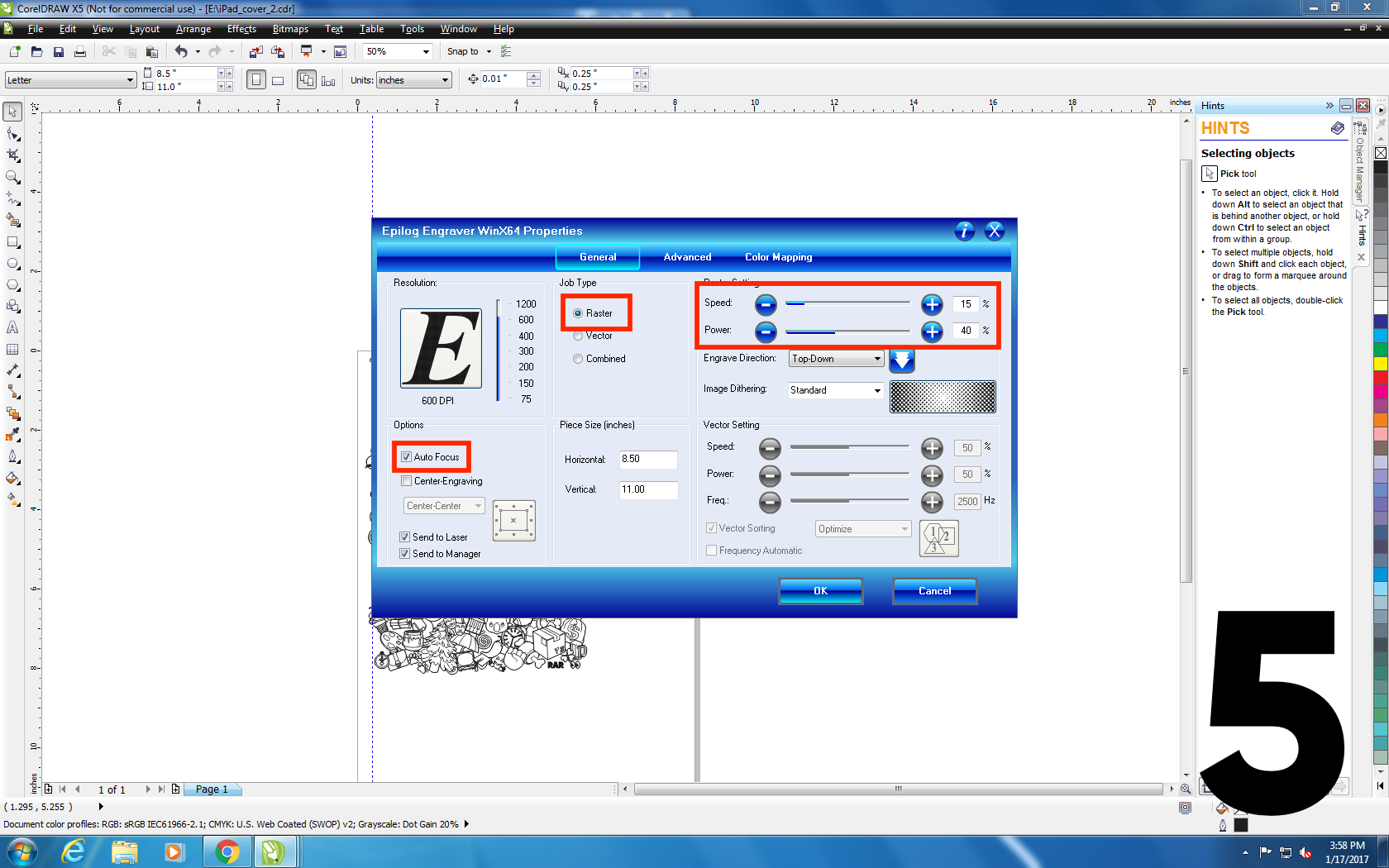Open the Bitmaps menu
The image size is (1389, 868).
pos(290,29)
